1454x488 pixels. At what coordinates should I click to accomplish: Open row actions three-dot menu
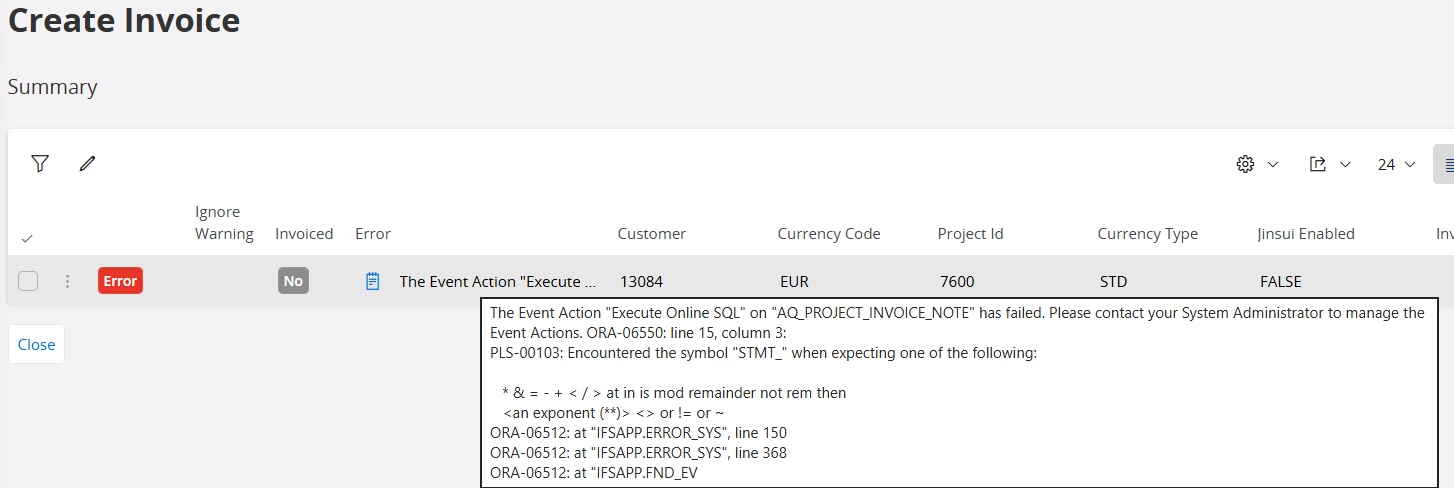67,281
